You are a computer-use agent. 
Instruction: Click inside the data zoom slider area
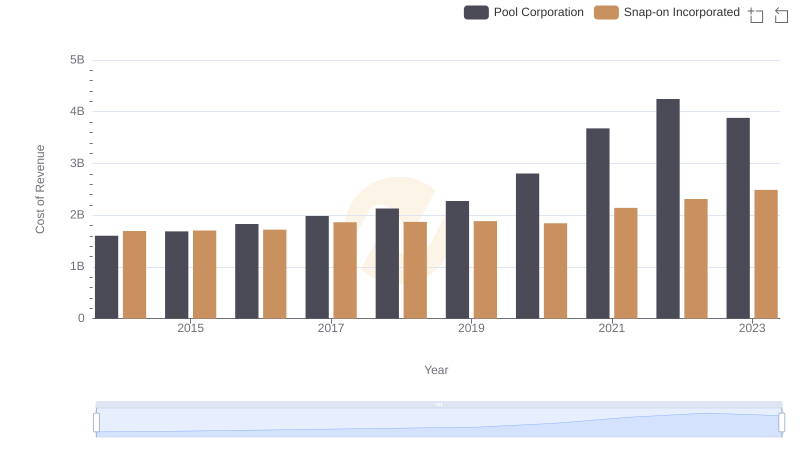pos(439,423)
